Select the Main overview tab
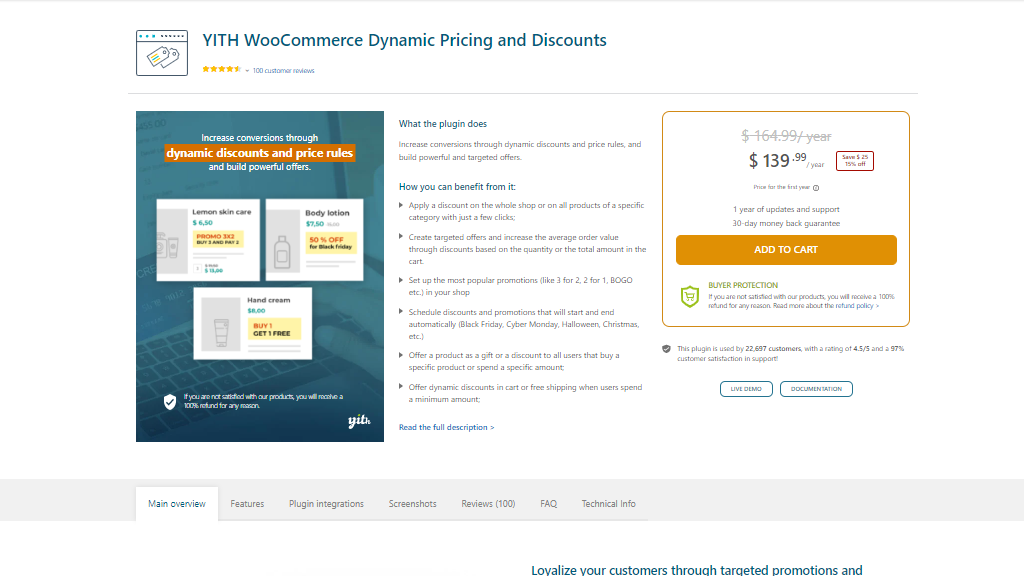 [176, 504]
